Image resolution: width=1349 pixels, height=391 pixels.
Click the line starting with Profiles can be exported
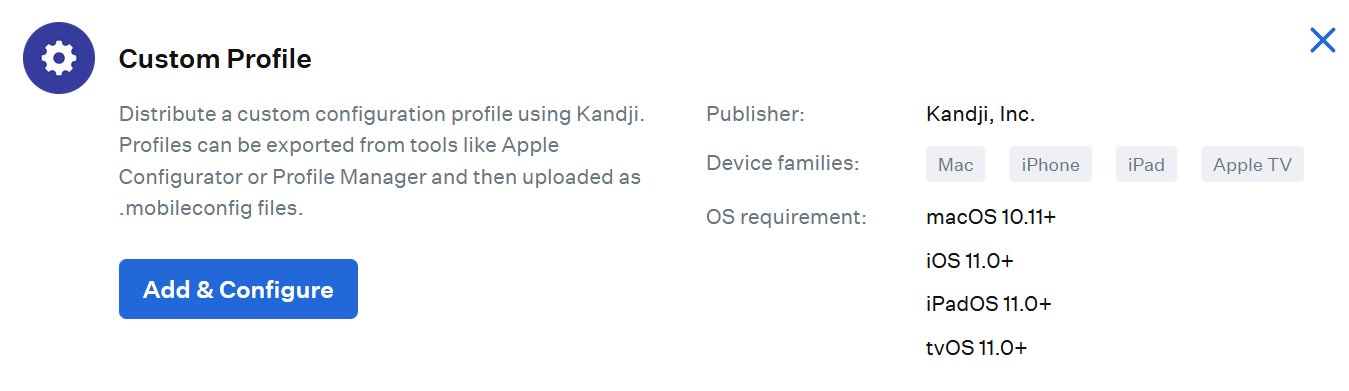339,146
